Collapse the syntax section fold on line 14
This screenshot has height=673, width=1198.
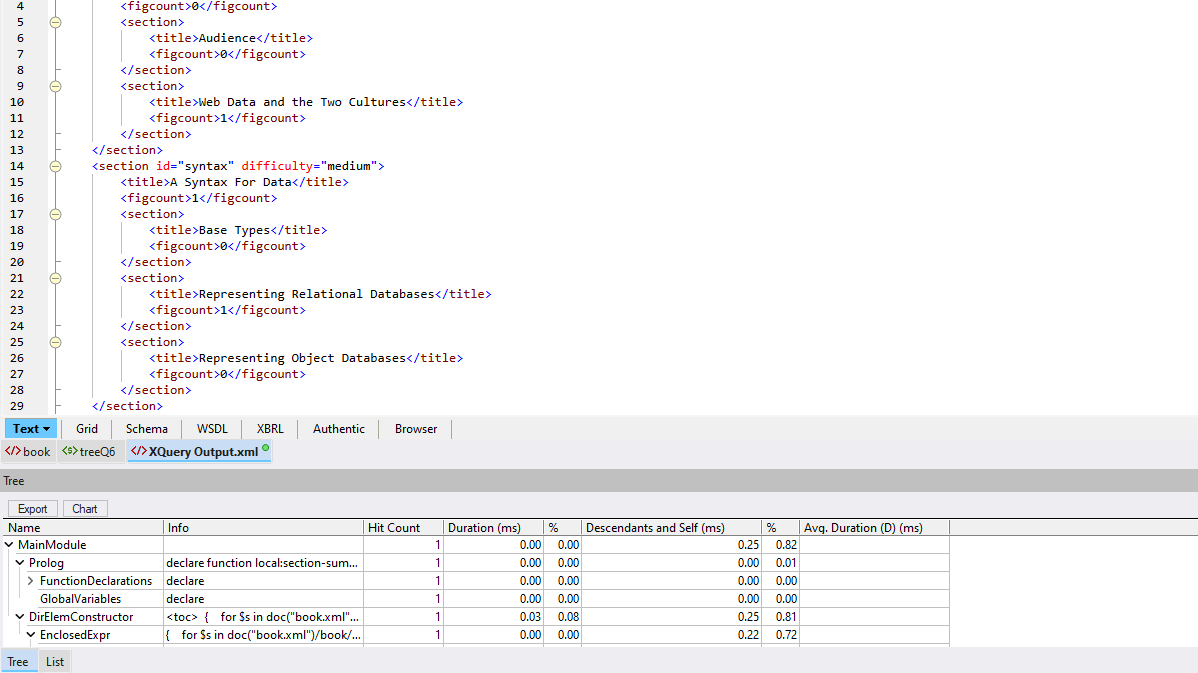(55, 166)
